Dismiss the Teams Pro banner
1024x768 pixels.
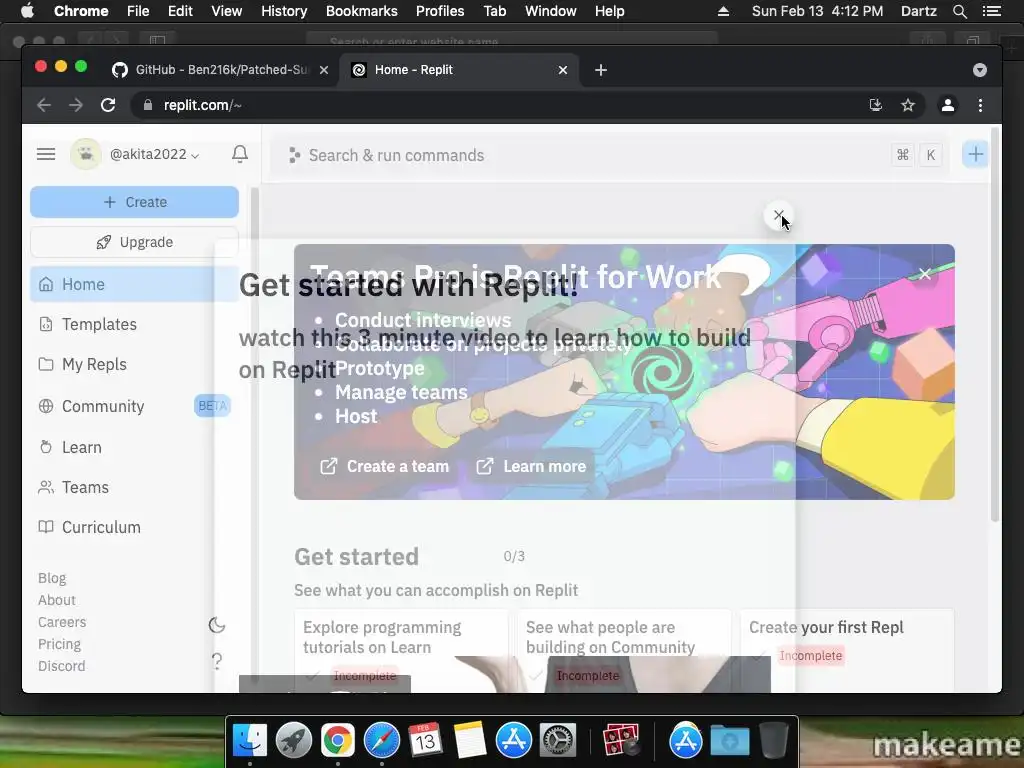(925, 274)
